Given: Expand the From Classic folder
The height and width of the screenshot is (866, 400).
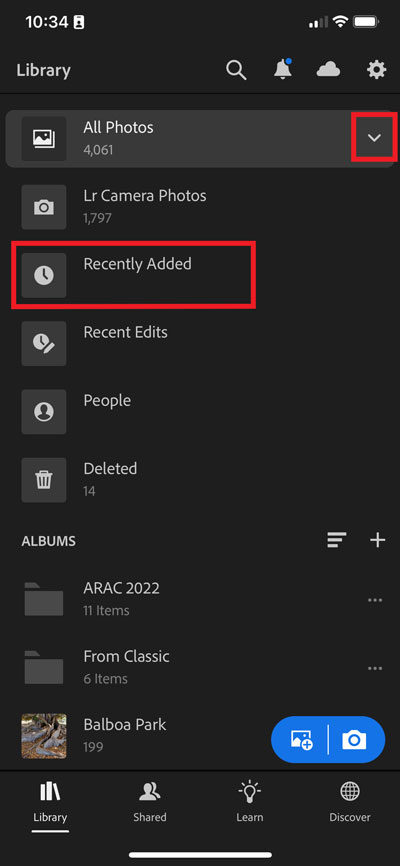Looking at the screenshot, I should pyautogui.click(x=200, y=667).
